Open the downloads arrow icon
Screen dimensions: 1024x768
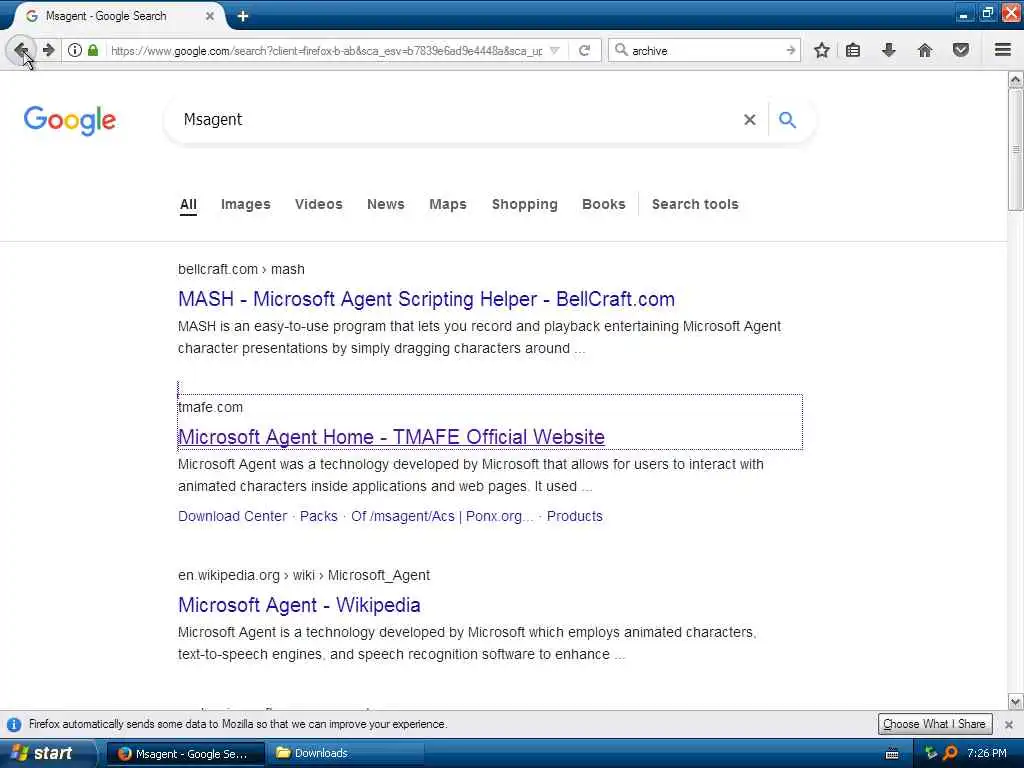click(889, 50)
